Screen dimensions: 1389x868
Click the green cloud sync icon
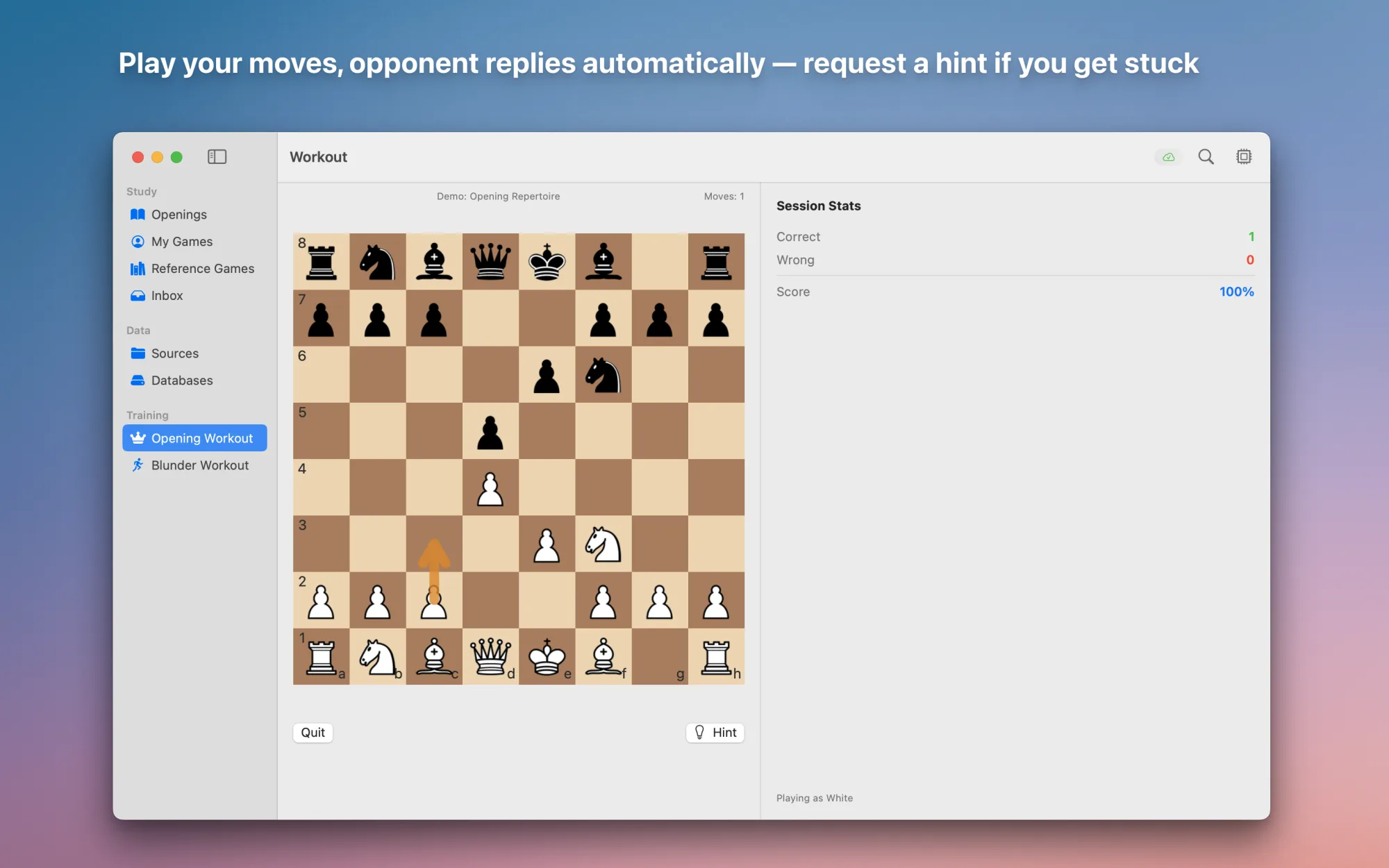[x=1168, y=157]
